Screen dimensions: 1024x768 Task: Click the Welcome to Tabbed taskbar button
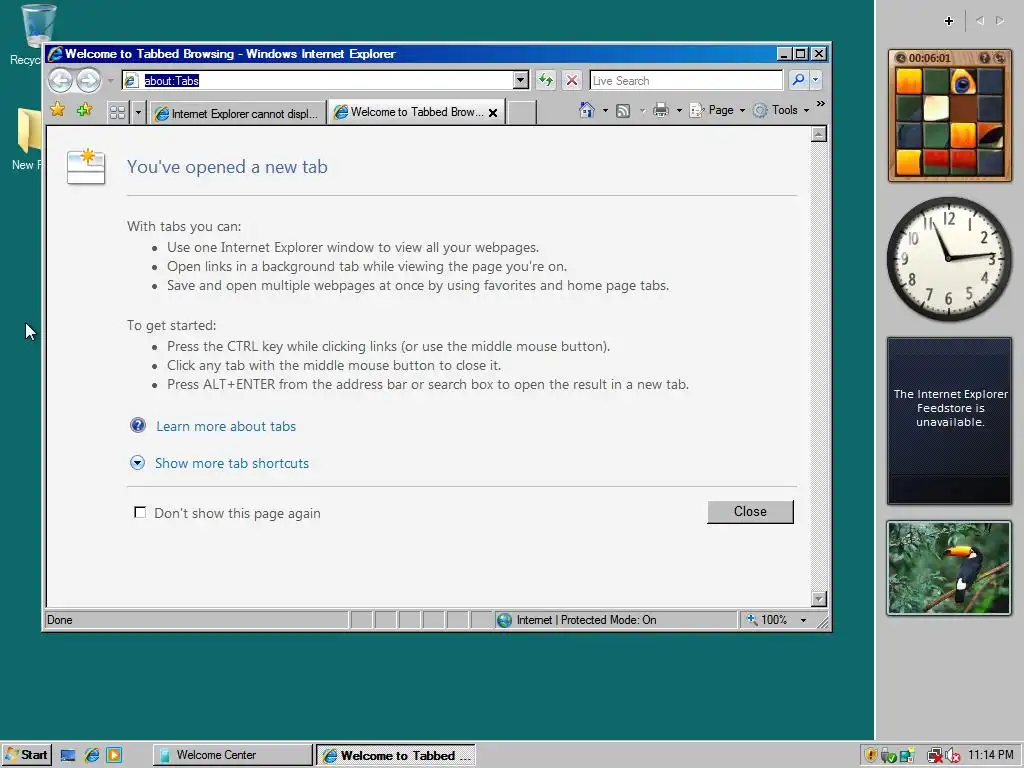point(396,755)
